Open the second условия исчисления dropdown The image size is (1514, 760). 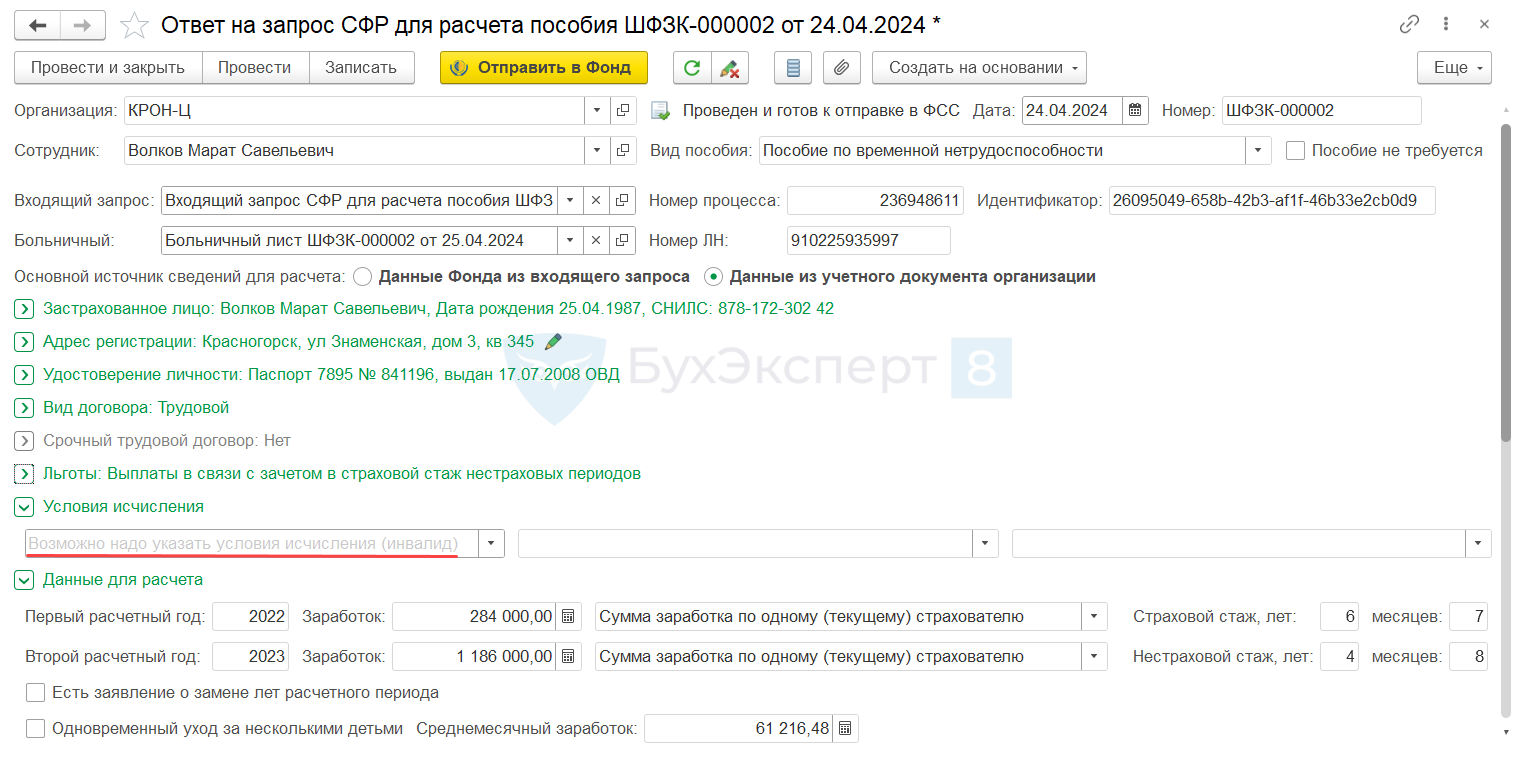986,544
